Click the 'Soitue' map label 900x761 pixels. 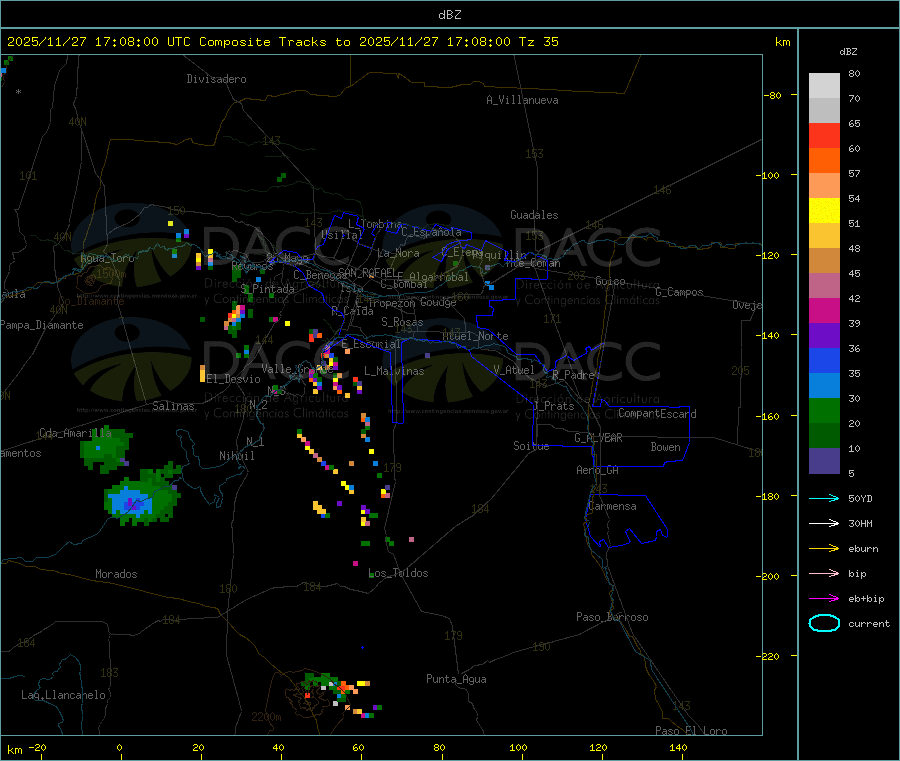[531, 446]
